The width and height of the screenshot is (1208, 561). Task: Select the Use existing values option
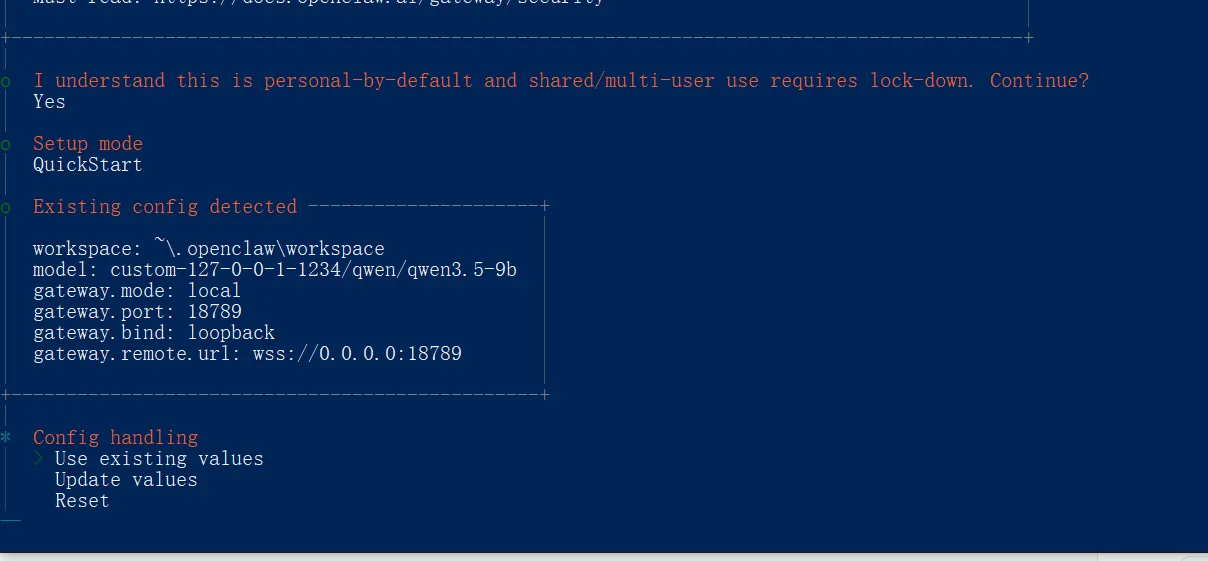[159, 459]
